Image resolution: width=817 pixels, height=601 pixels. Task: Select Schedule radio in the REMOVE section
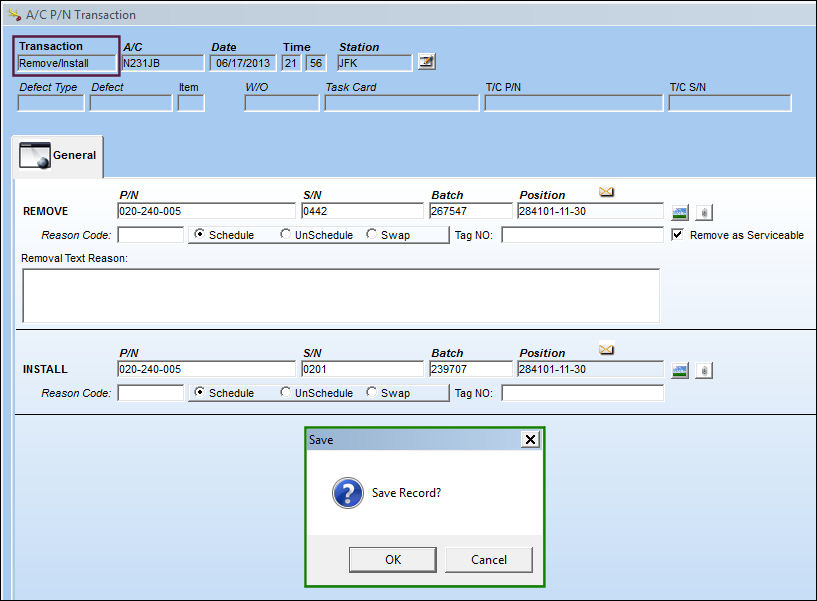[x=199, y=235]
